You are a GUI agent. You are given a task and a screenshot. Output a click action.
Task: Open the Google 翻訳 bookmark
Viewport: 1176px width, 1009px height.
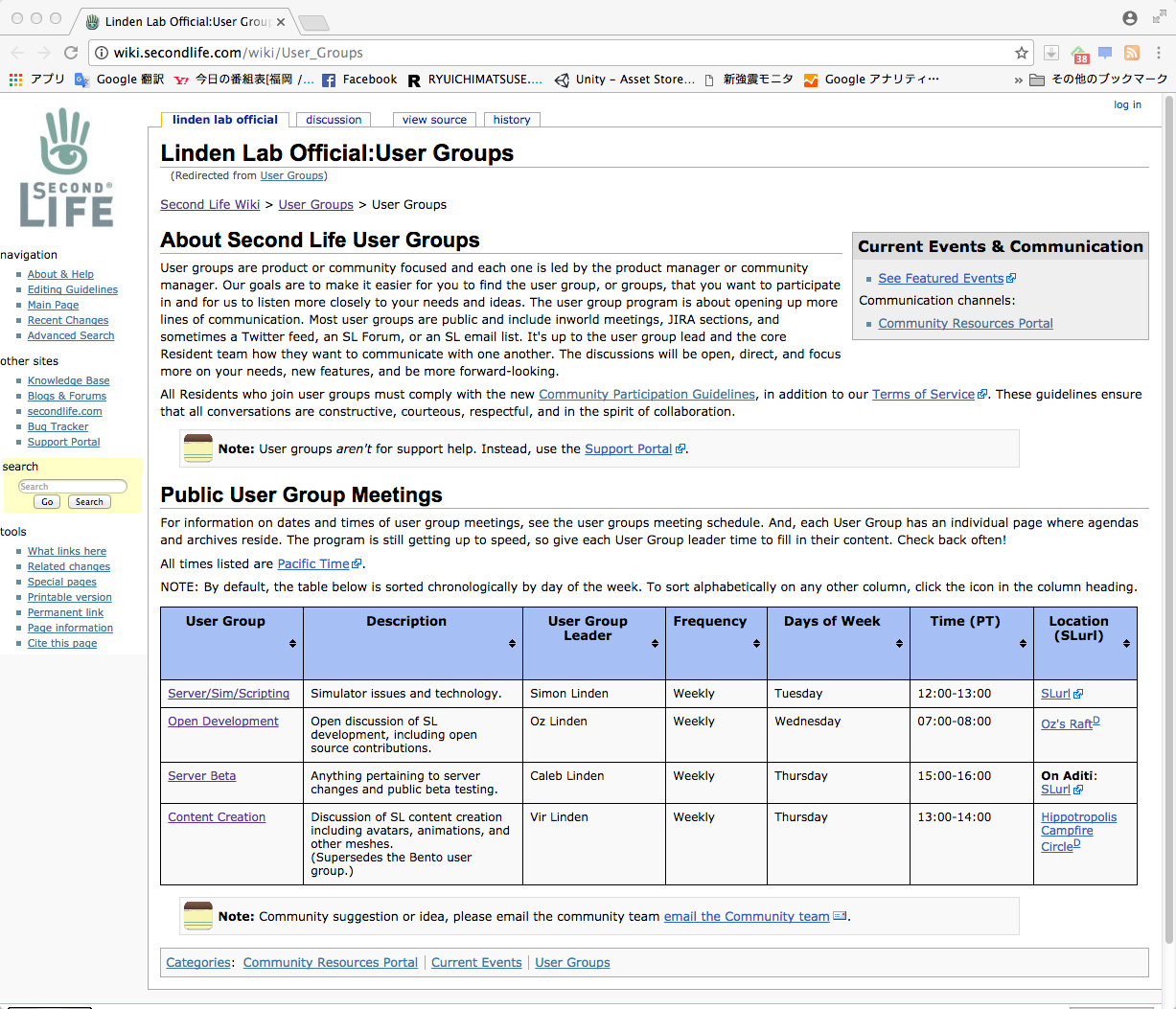[119, 80]
